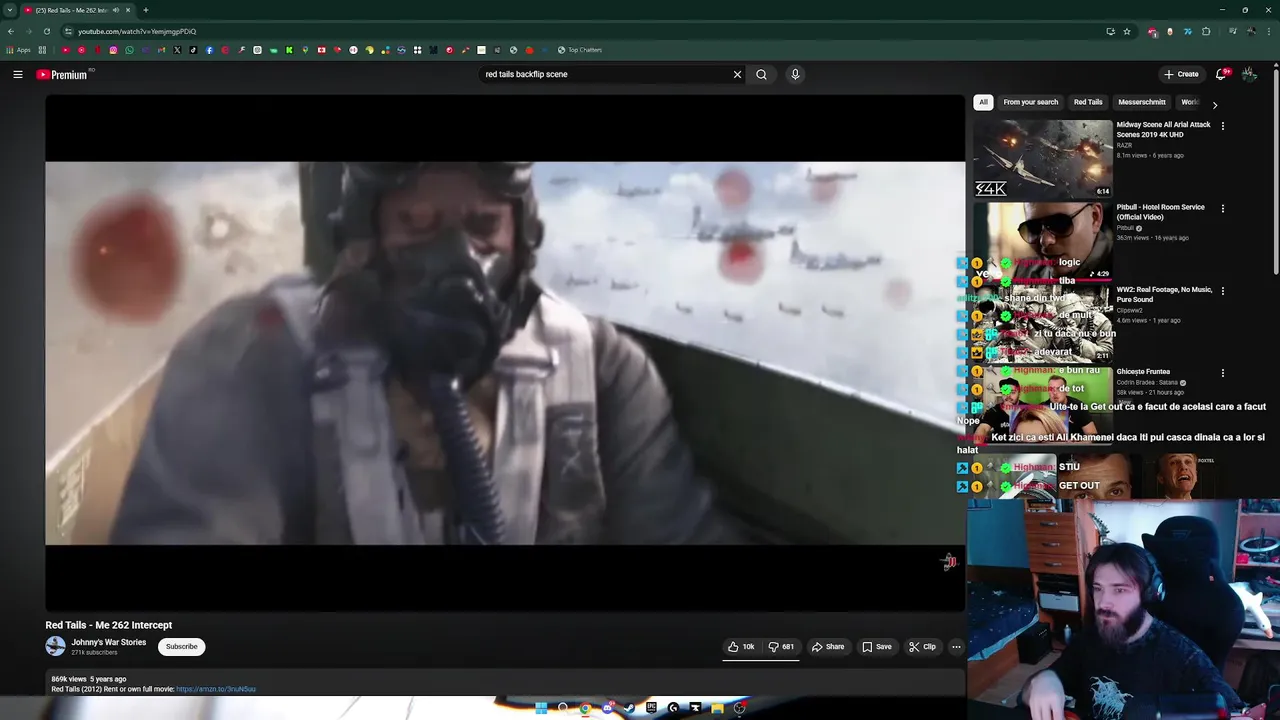Start voice search with the microphone
The image size is (1280, 720).
(x=795, y=74)
